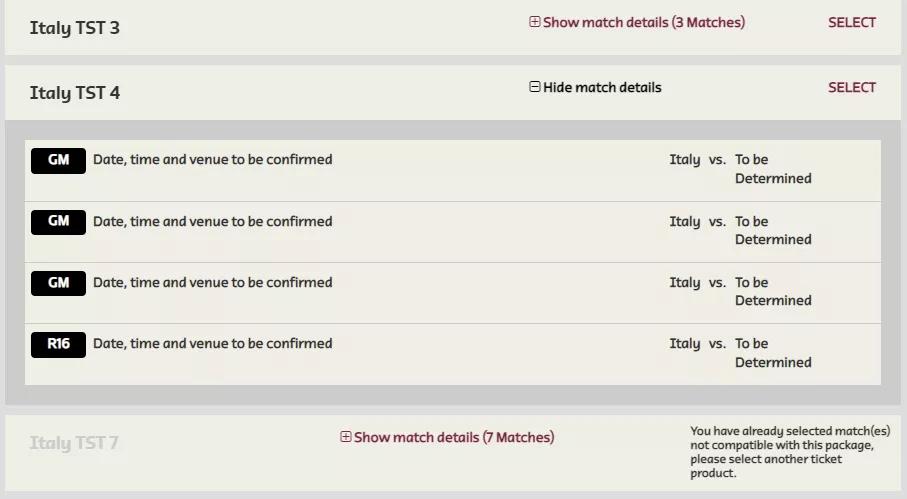907x499 pixels.
Task: Click the second GM match badge
Action: (58, 222)
